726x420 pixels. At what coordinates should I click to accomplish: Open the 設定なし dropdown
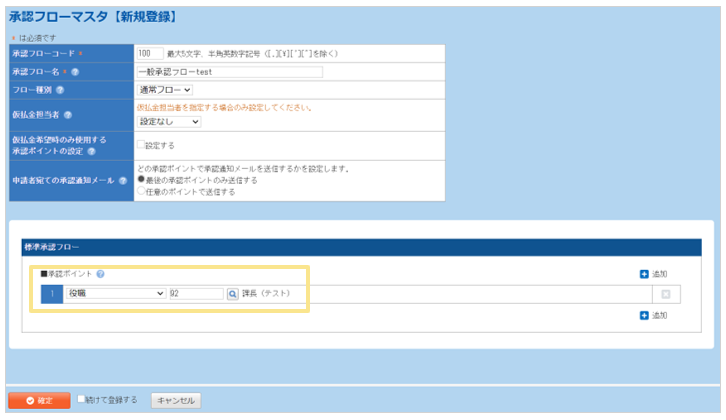(169, 122)
